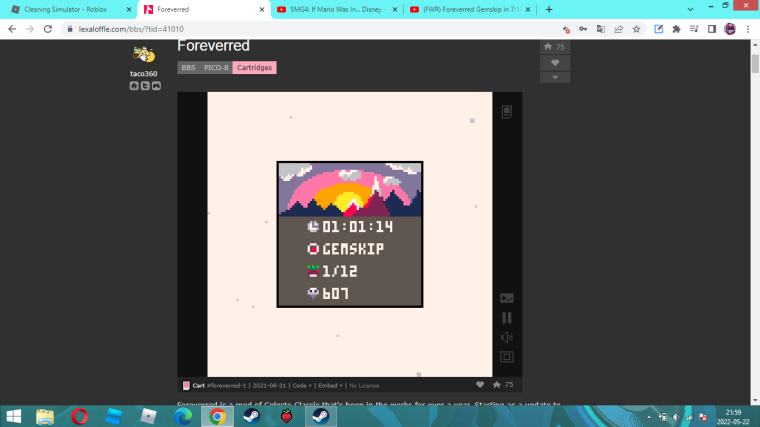Open the Code dropdown under the player
The width and height of the screenshot is (760, 427).
click(x=301, y=385)
